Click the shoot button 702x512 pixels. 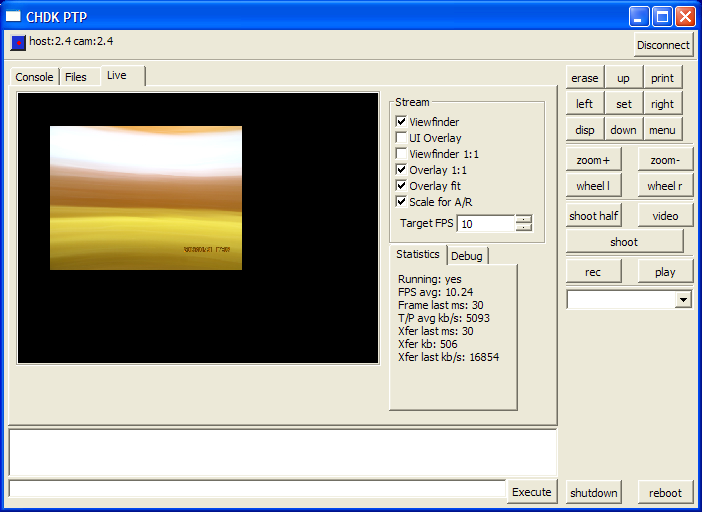click(x=624, y=242)
